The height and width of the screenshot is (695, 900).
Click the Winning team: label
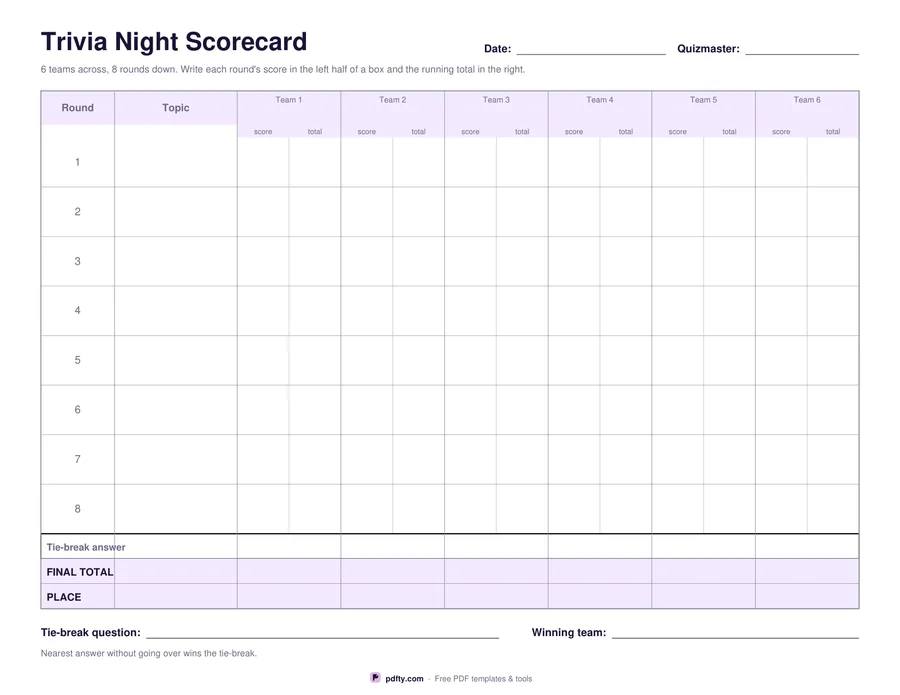[569, 632]
